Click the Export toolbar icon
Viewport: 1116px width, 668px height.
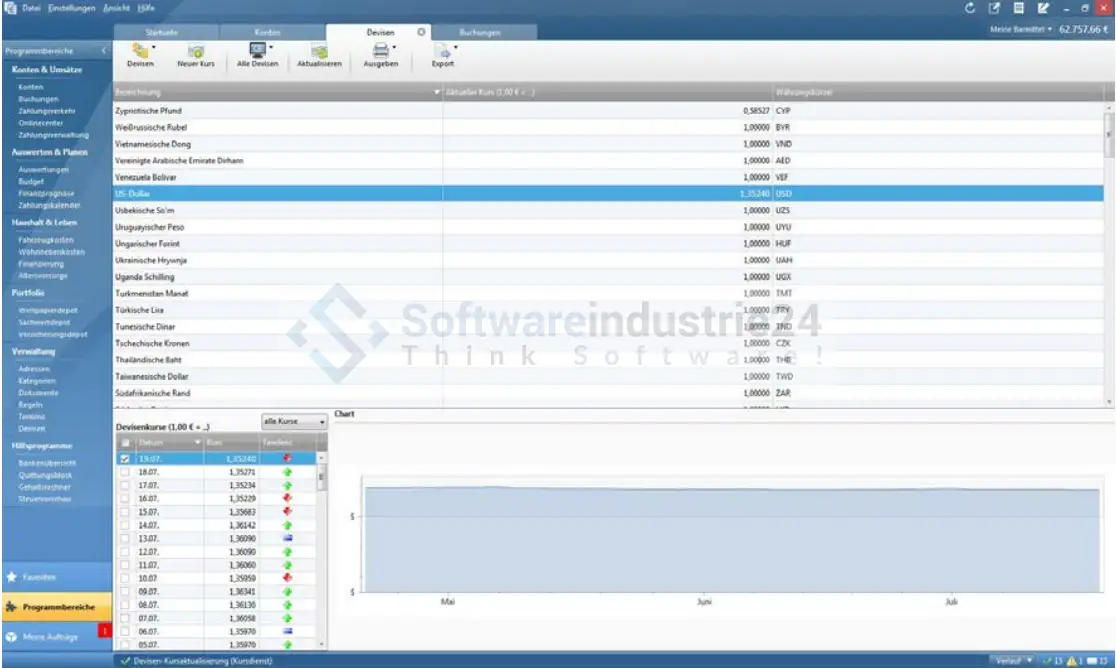442,52
